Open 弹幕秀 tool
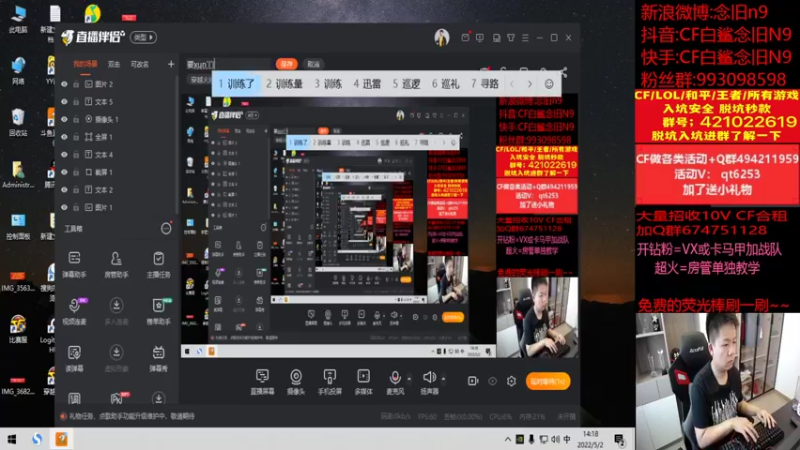 tap(158, 358)
